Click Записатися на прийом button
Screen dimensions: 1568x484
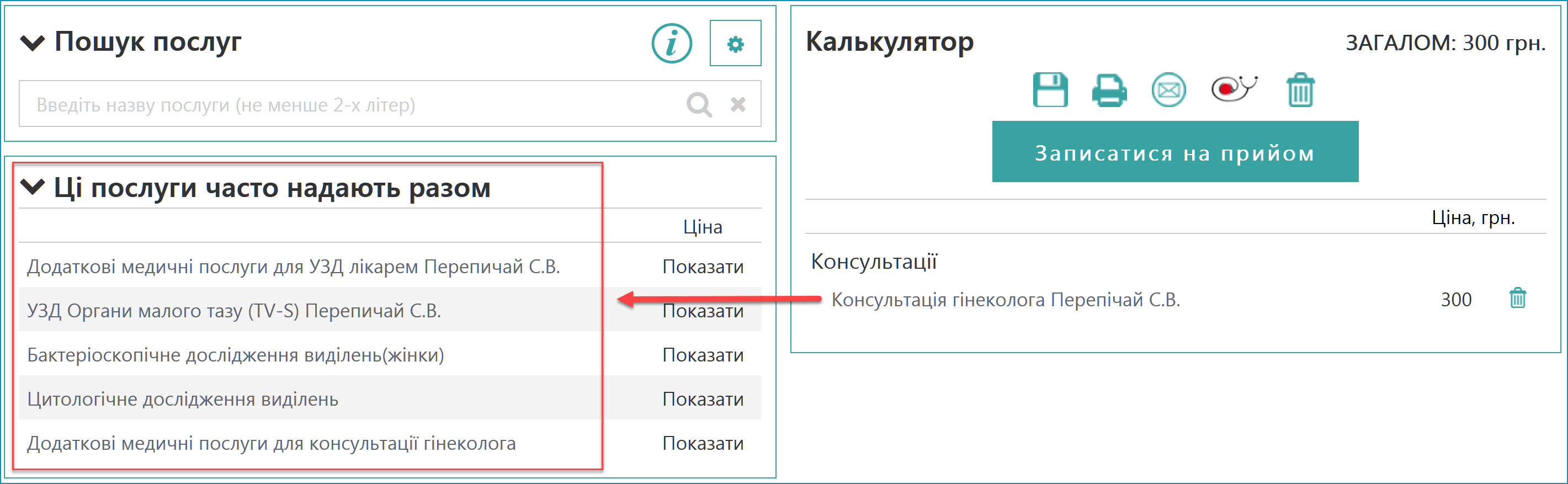point(1175,152)
